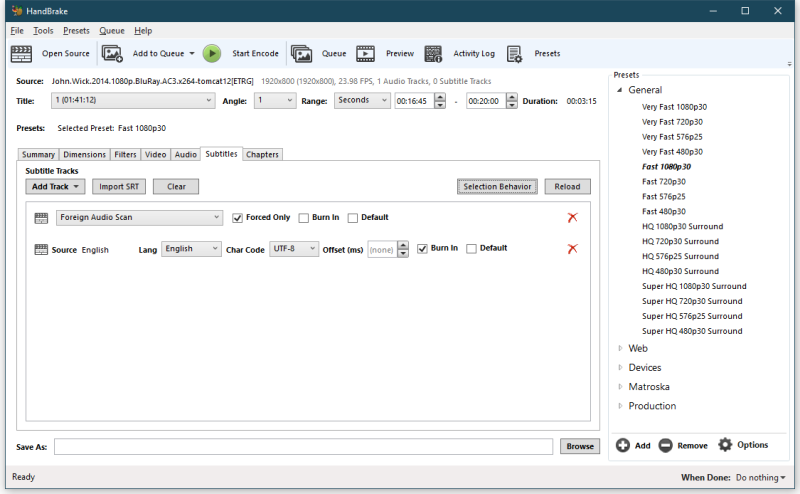Click the Browse button
This screenshot has width=800, height=494.
(x=579, y=447)
